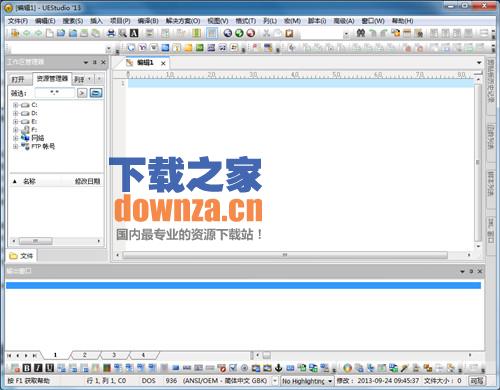
Task: Pin the output window panel
Action: click(471, 271)
